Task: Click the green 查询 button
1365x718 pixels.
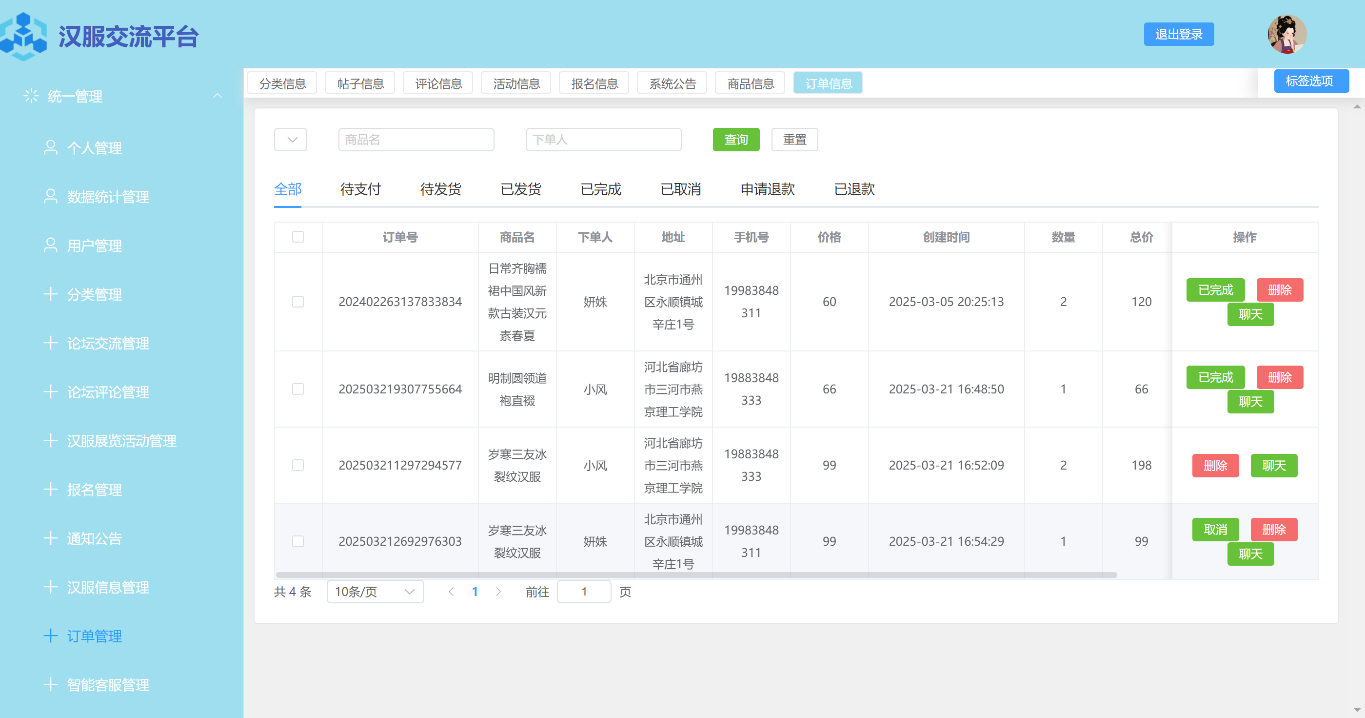Action: [736, 140]
